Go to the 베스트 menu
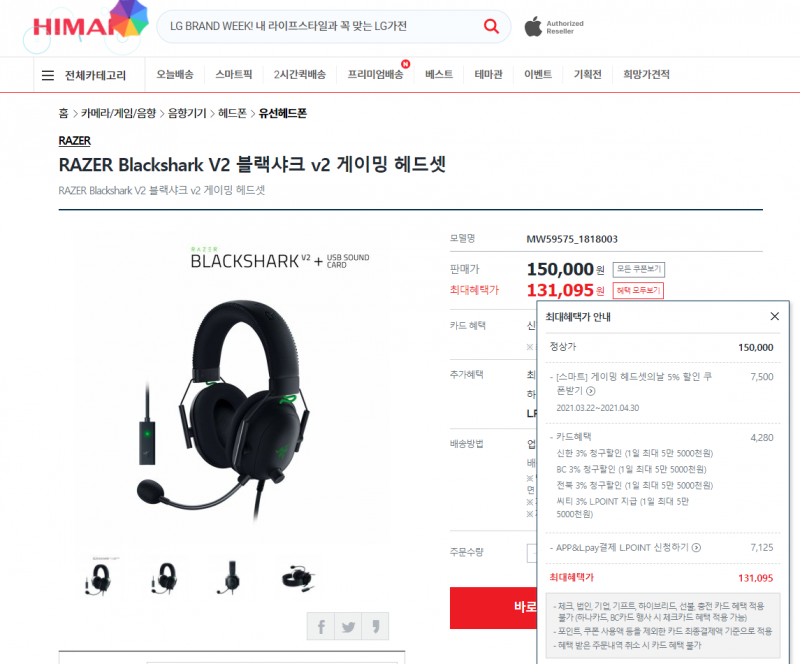 439,75
